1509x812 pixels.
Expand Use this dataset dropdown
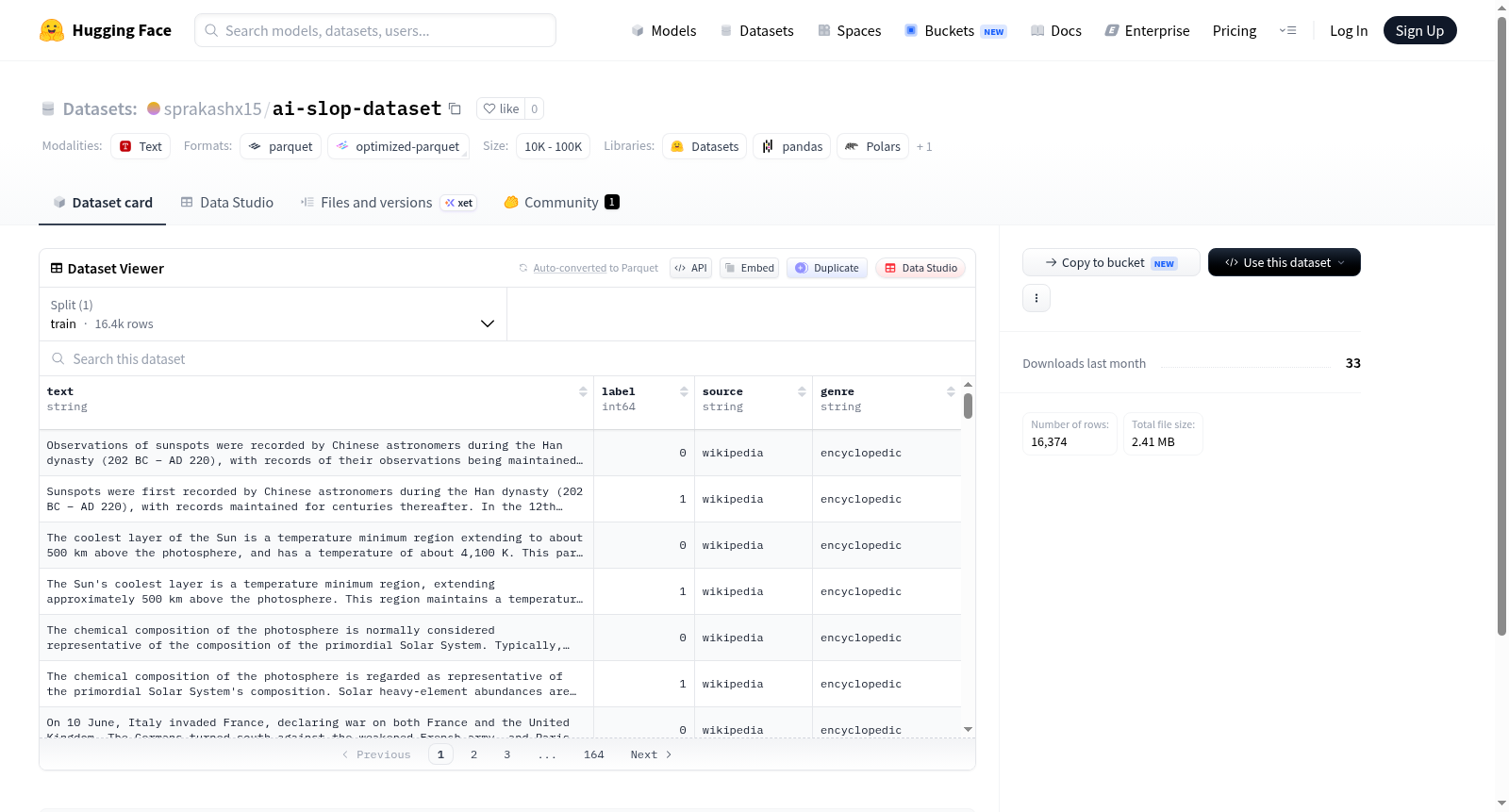pos(1284,262)
